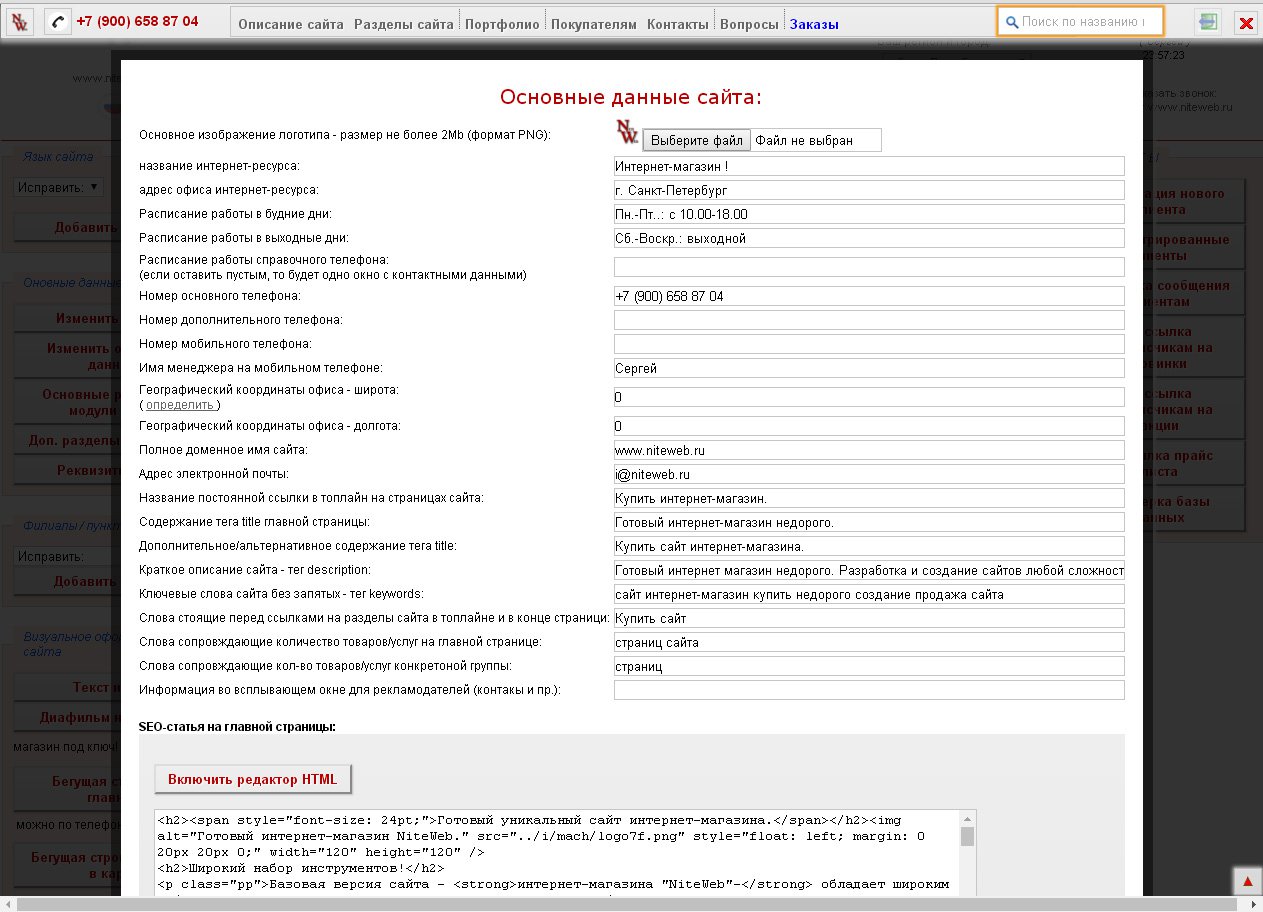This screenshot has height=912, width=1263.
Task: Click the определить coordinates link
Action: click(x=180, y=405)
